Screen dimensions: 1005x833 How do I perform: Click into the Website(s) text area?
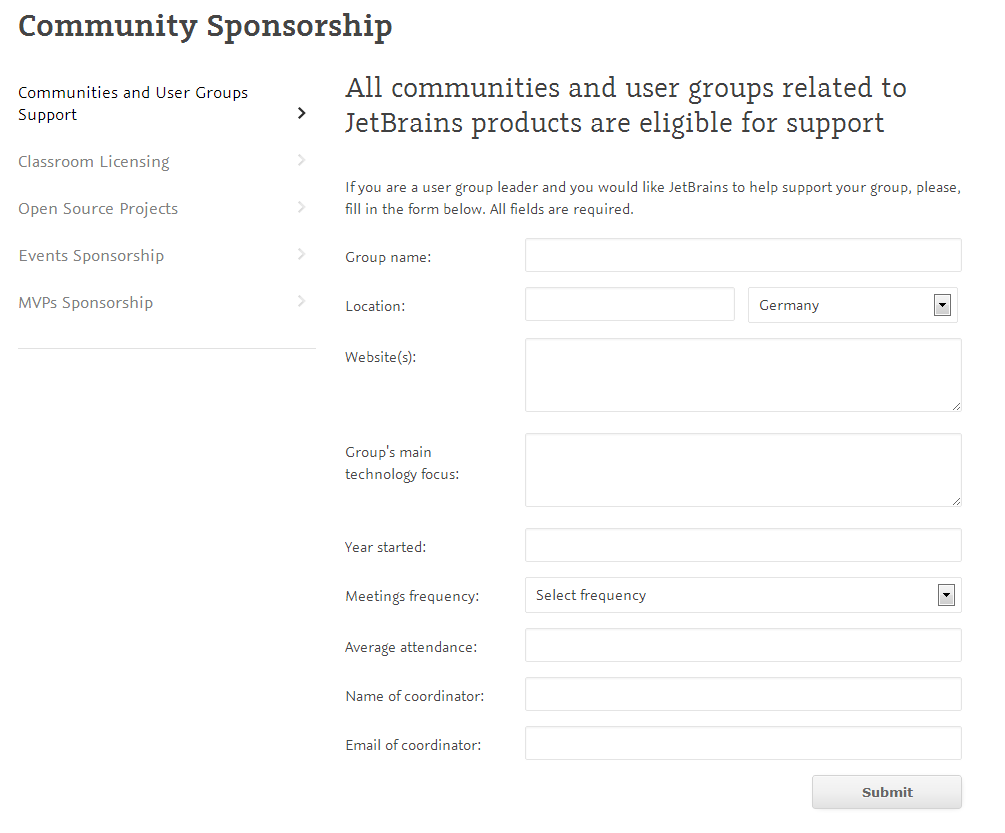point(743,375)
